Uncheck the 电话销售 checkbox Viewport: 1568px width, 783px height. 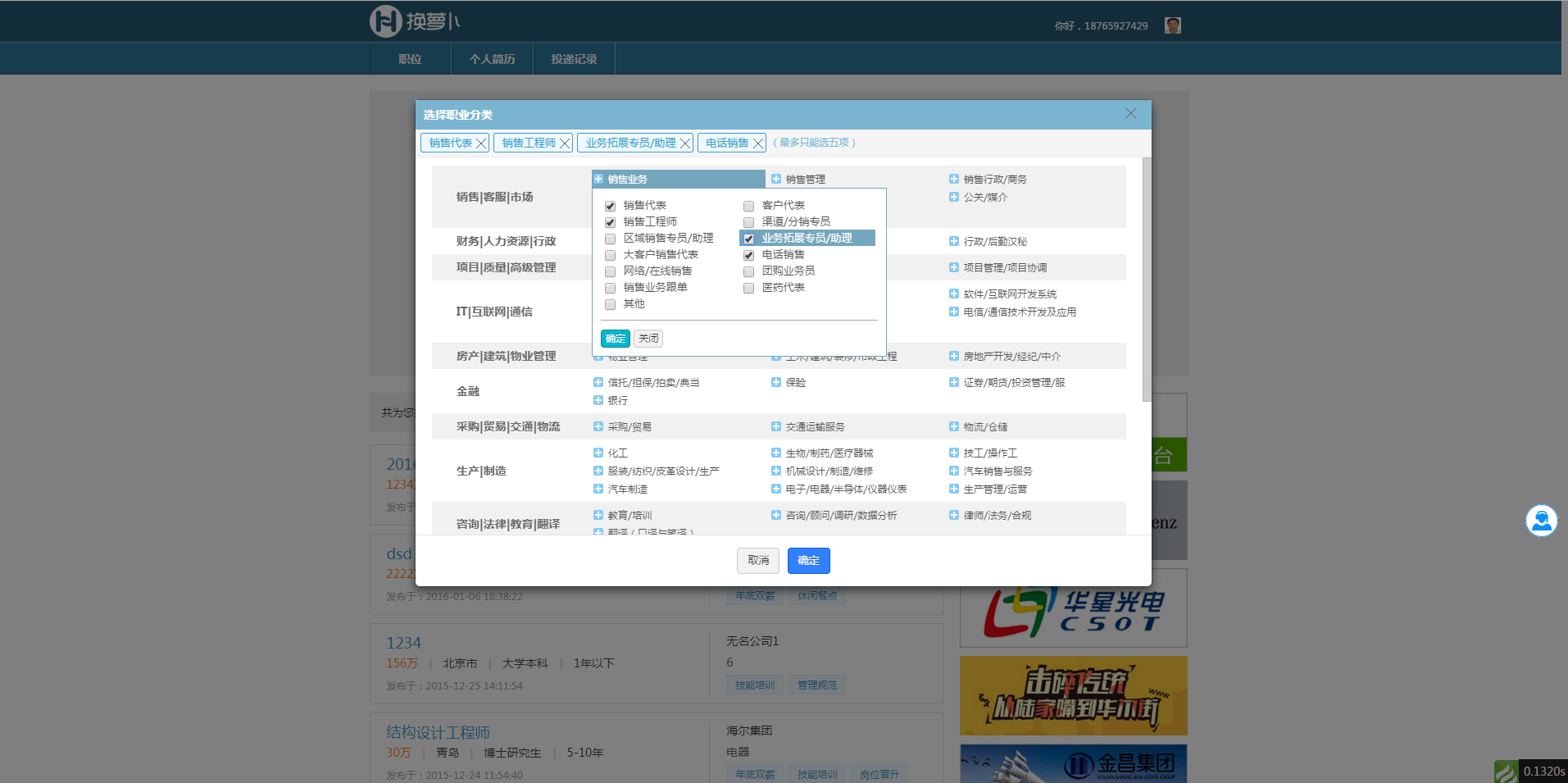point(748,255)
